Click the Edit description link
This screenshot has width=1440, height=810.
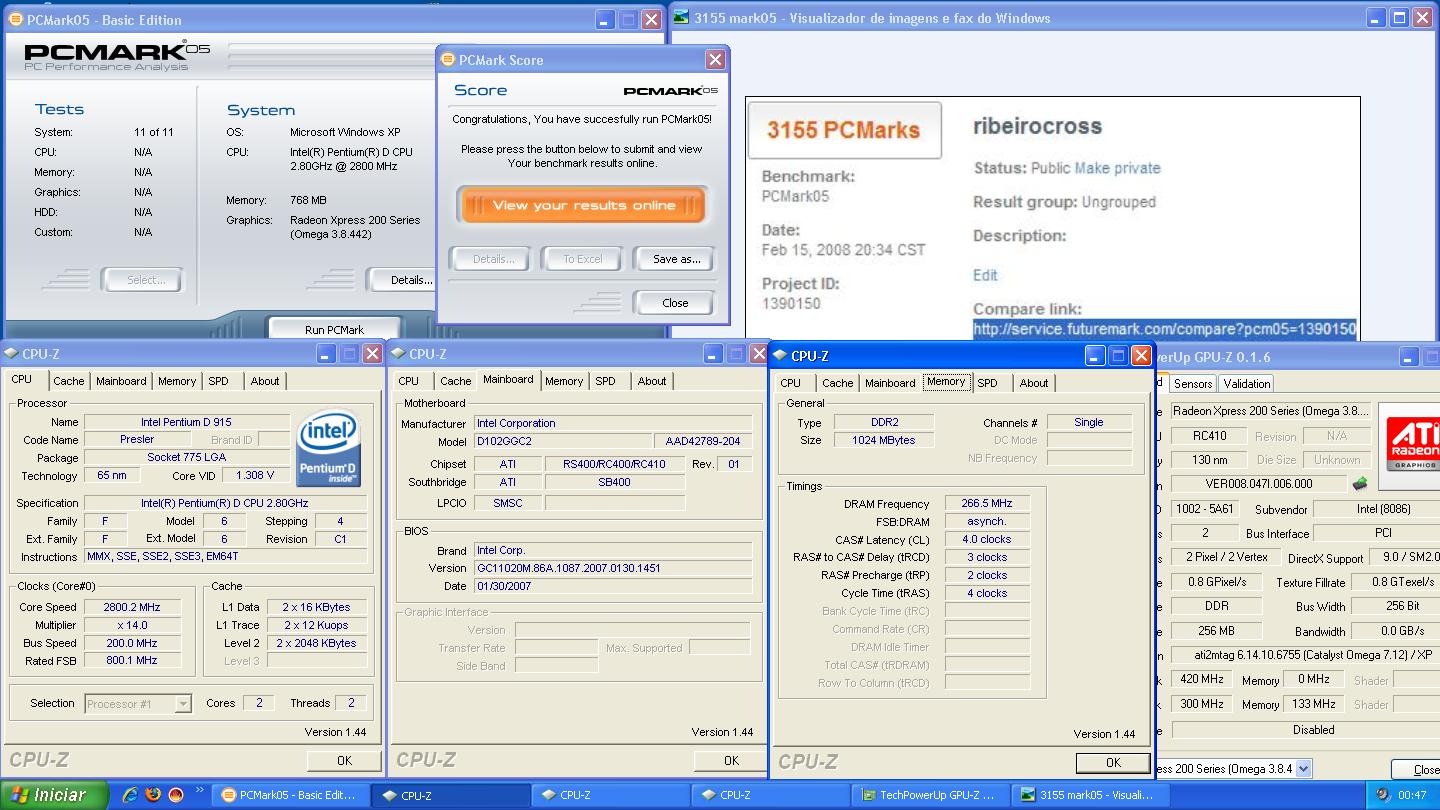(x=985, y=275)
